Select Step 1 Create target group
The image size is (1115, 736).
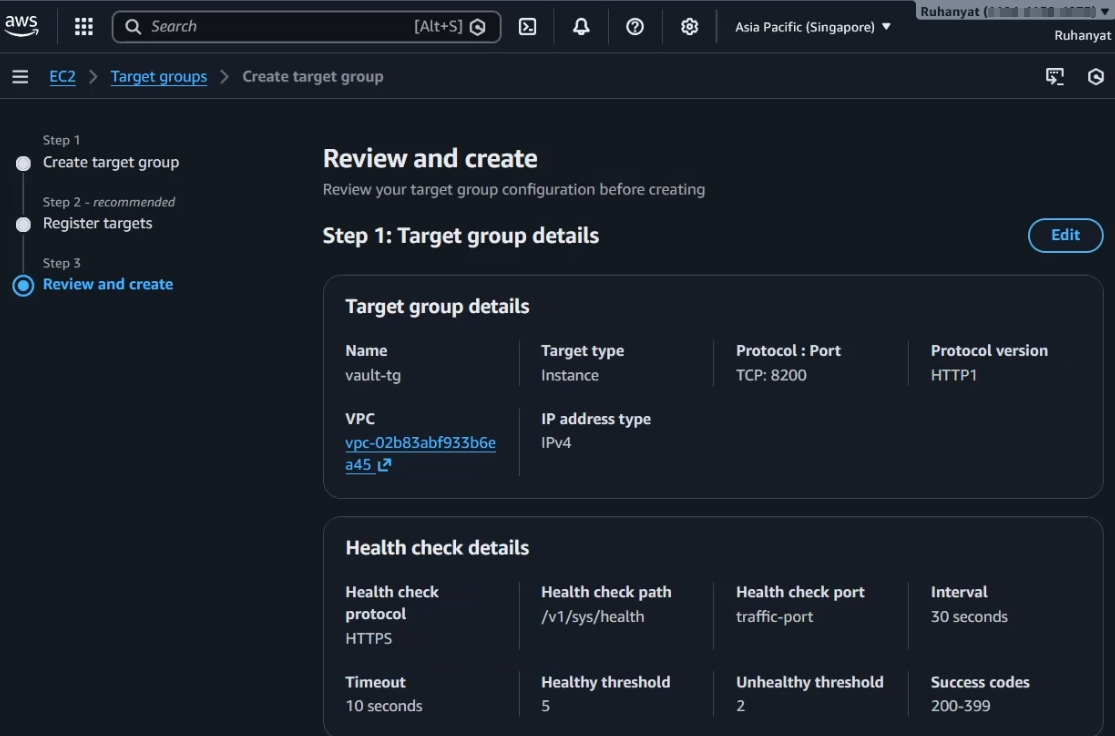[111, 162]
